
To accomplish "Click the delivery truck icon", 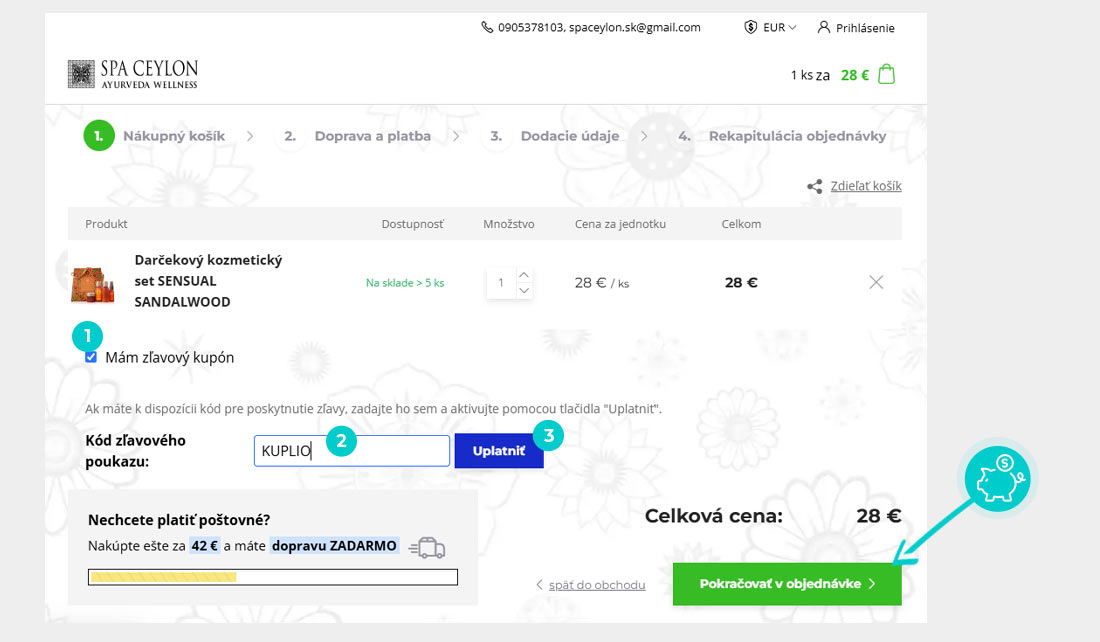I will (427, 548).
